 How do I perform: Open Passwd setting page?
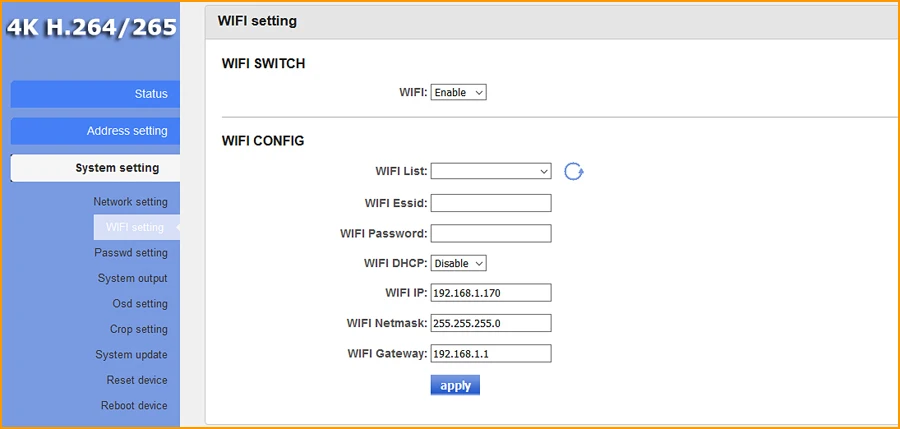coord(131,253)
